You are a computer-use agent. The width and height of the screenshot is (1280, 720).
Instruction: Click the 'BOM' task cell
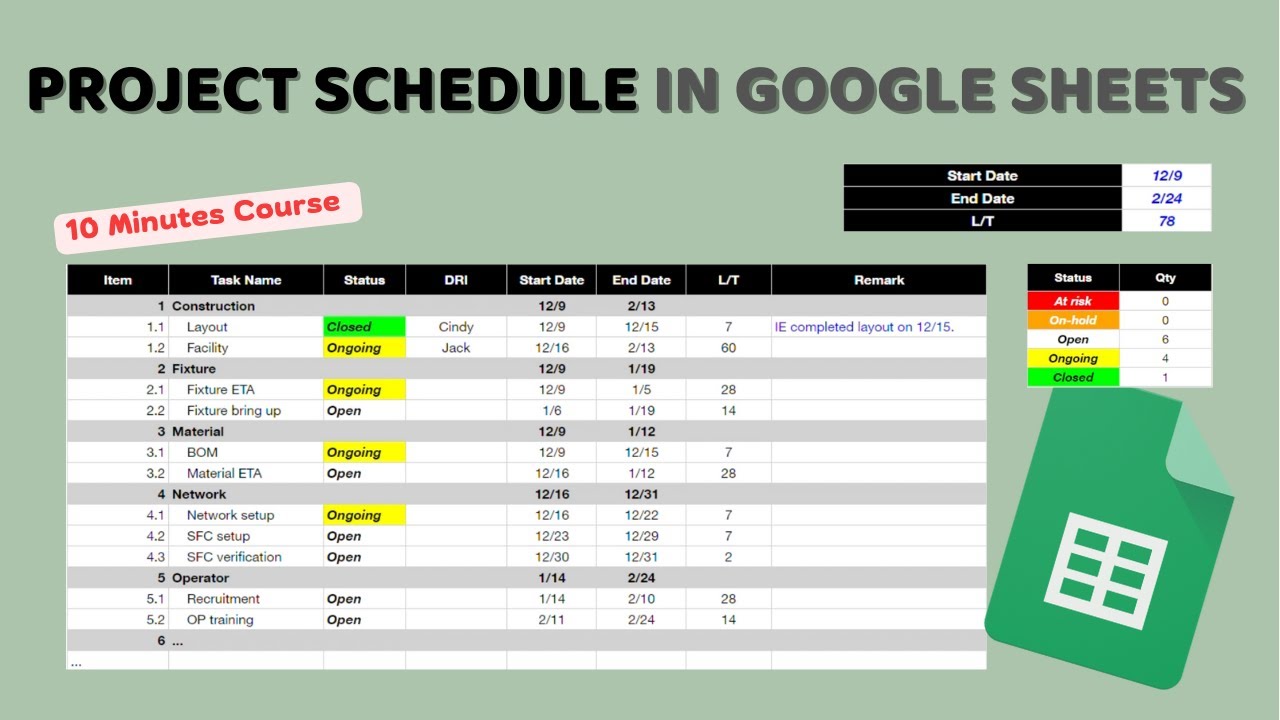[246, 452]
